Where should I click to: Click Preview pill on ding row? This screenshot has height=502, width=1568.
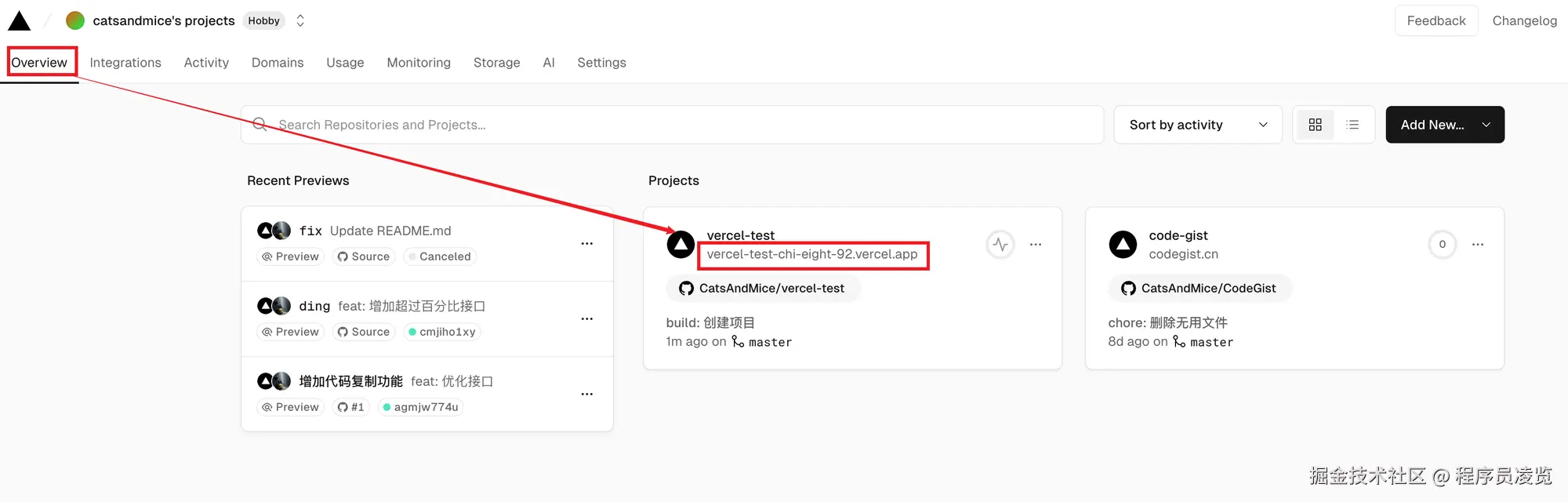click(290, 332)
